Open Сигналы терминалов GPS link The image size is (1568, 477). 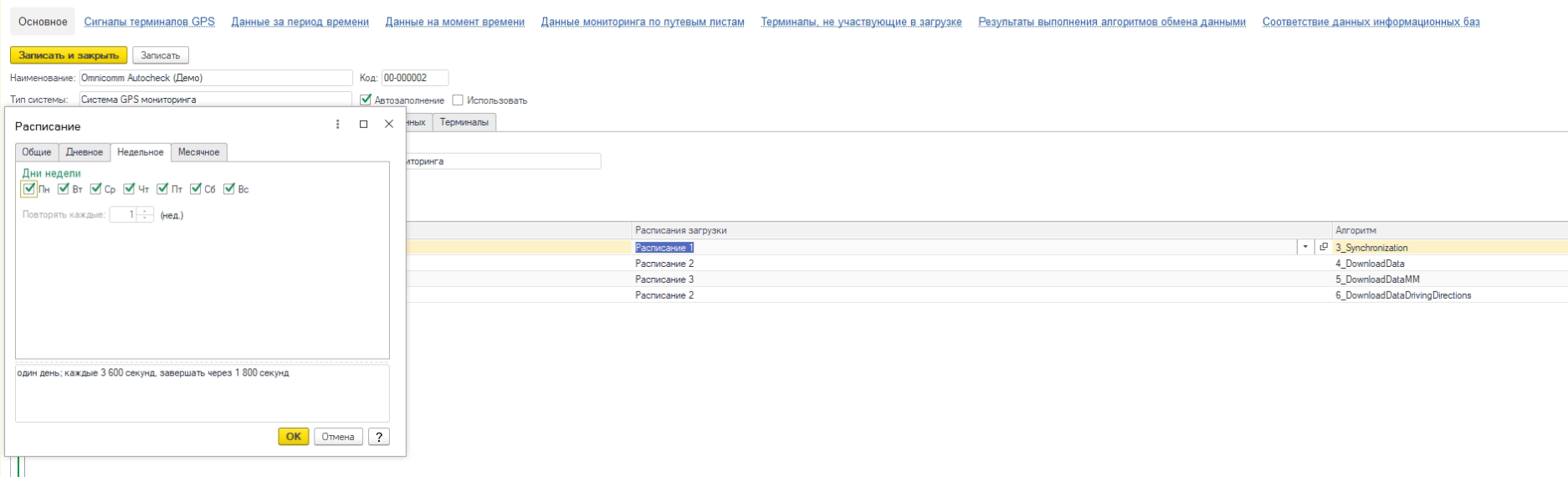[149, 22]
